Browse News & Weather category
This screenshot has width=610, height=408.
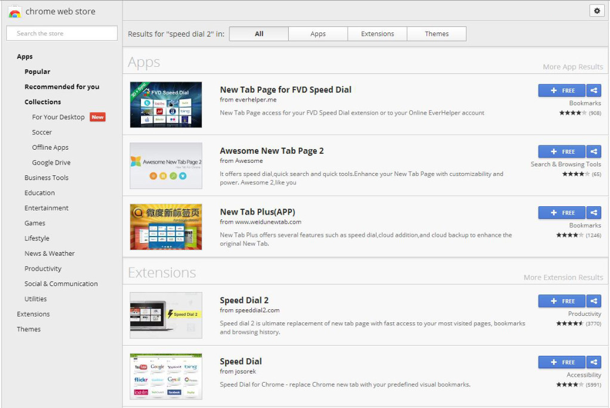click(x=49, y=254)
